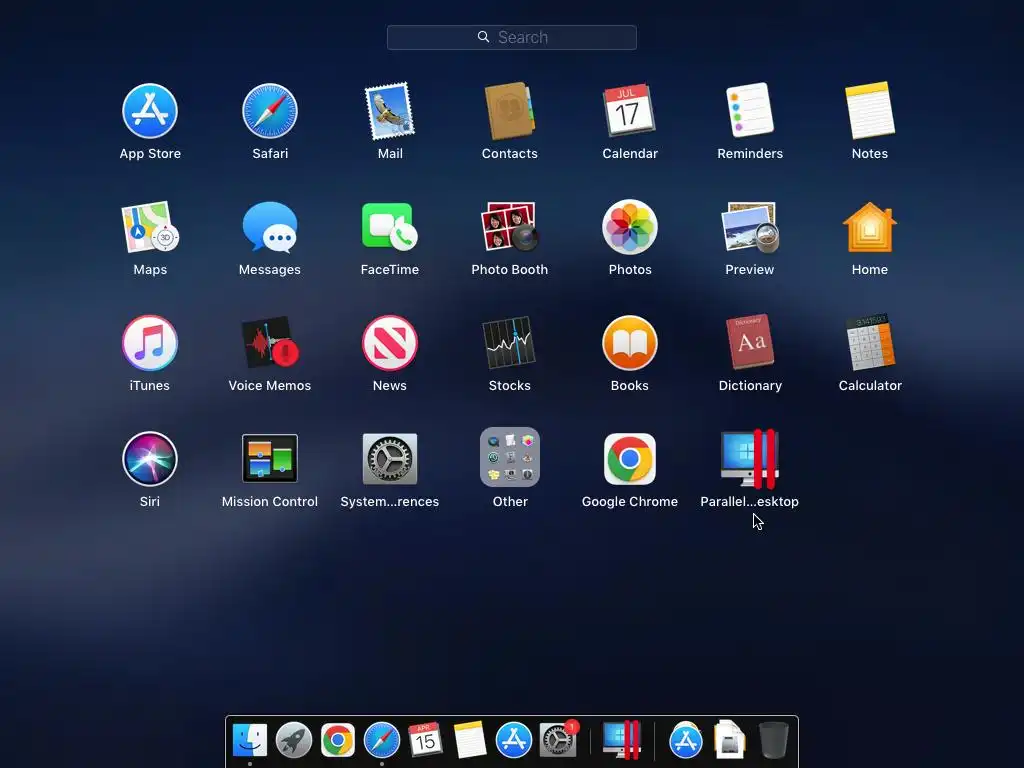Screen dimensions: 1024x768
Task: Open Parallels Desktop from the Dock
Action: click(621, 739)
